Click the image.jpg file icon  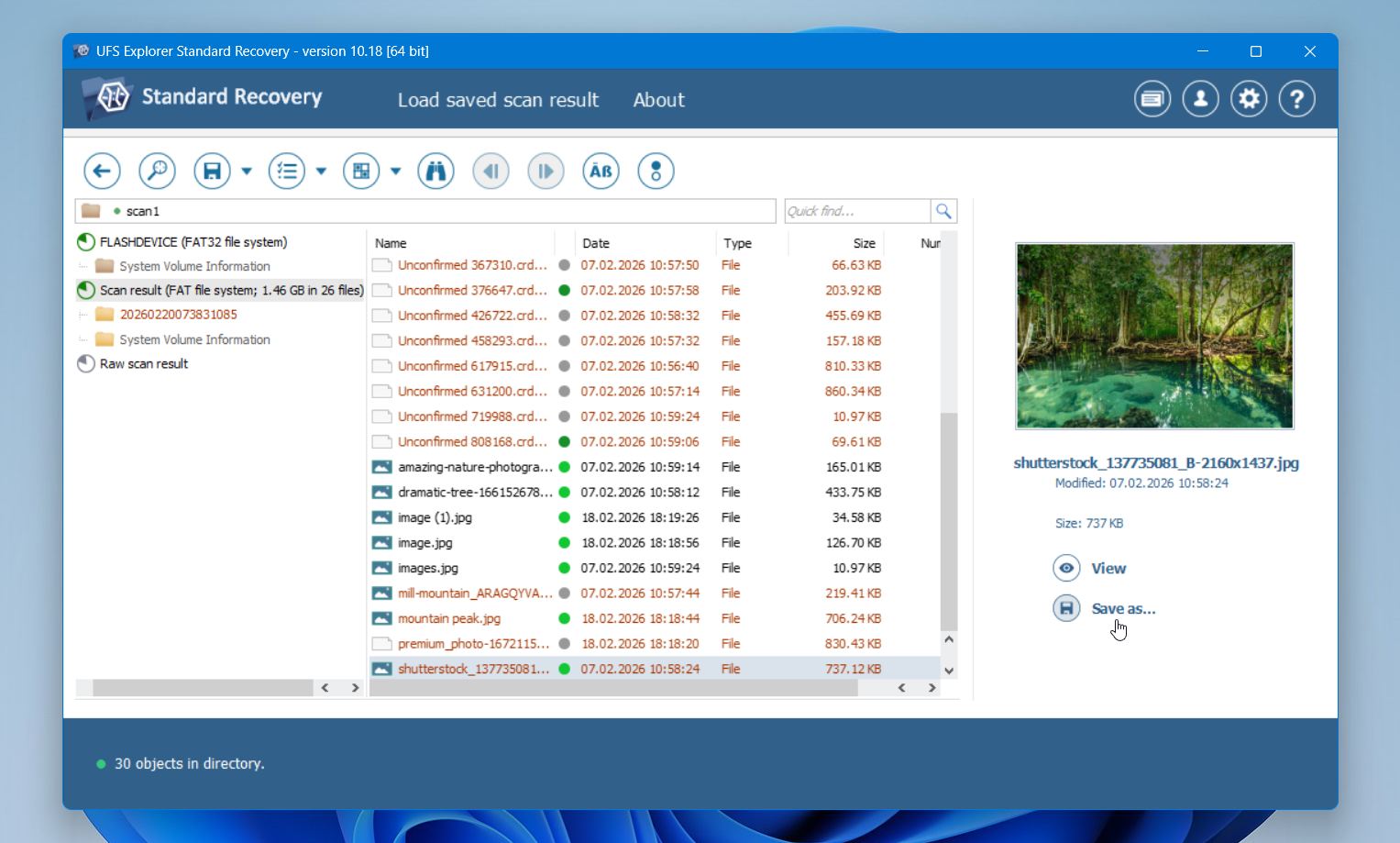click(382, 543)
